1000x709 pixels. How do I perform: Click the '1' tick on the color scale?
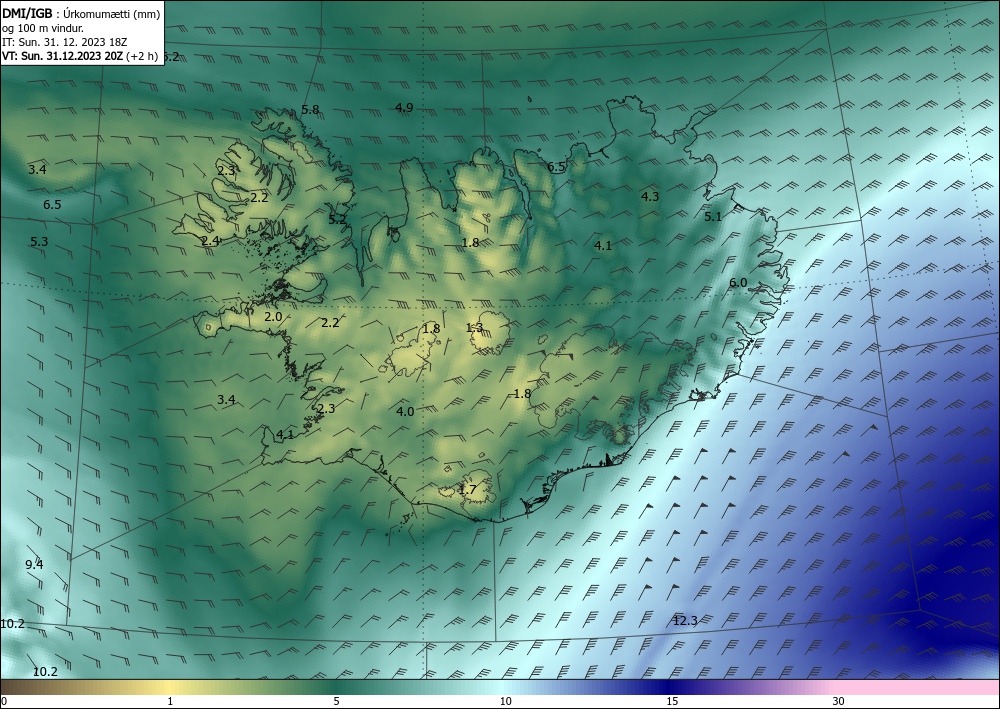click(170, 702)
